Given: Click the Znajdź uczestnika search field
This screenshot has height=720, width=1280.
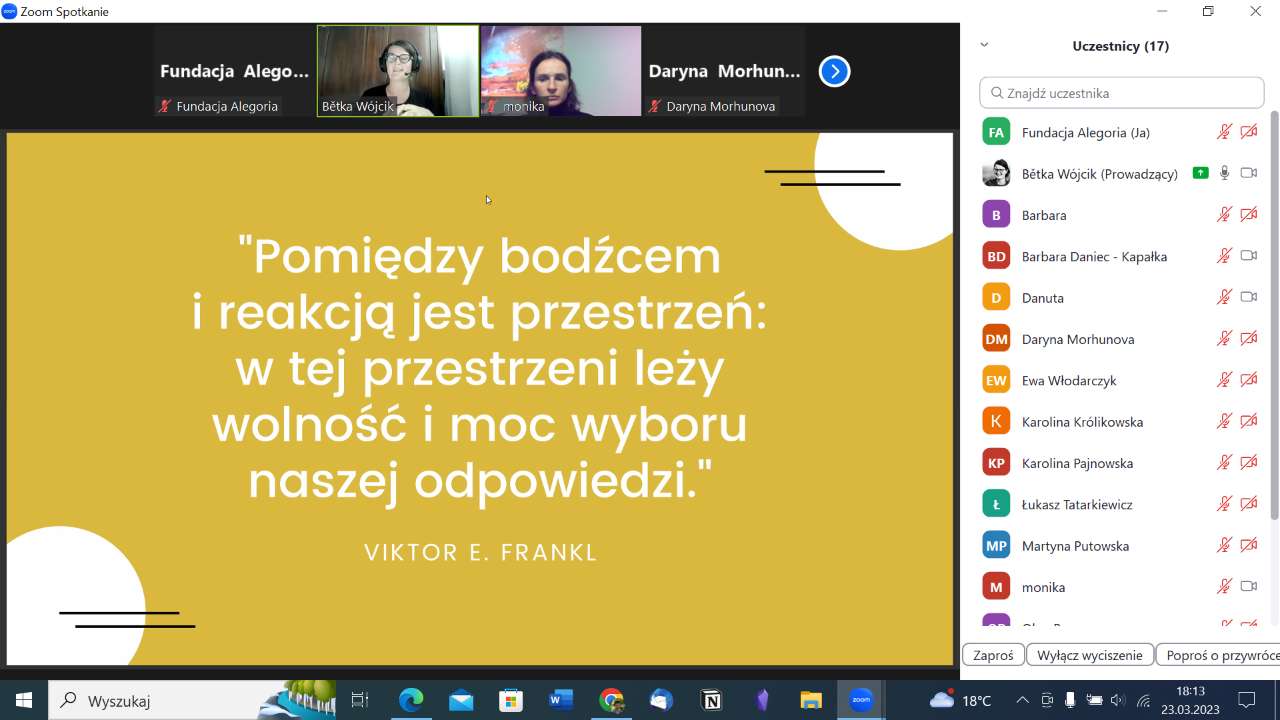Looking at the screenshot, I should (1122, 93).
